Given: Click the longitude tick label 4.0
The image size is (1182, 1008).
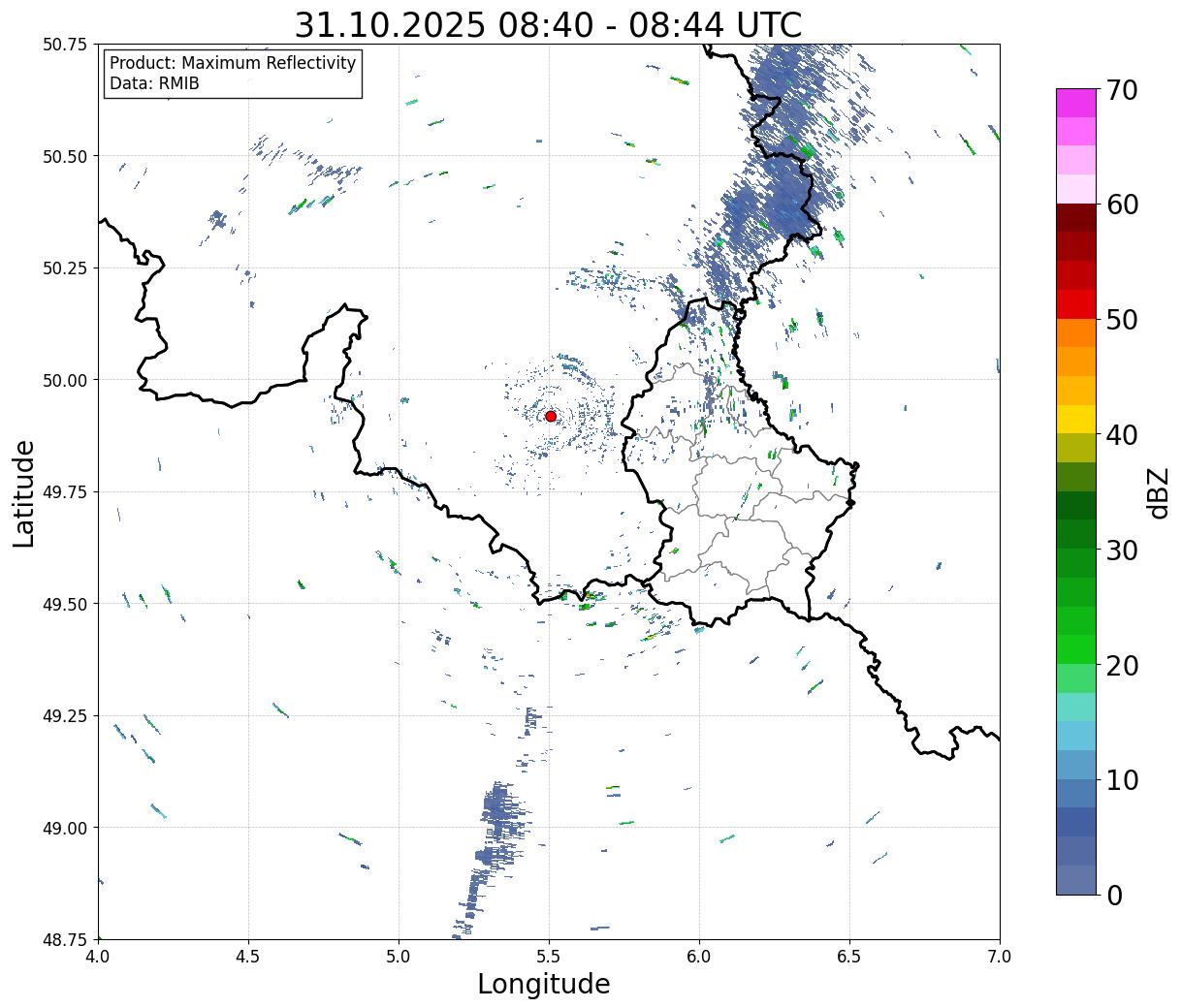Looking at the screenshot, I should pyautogui.click(x=98, y=957).
